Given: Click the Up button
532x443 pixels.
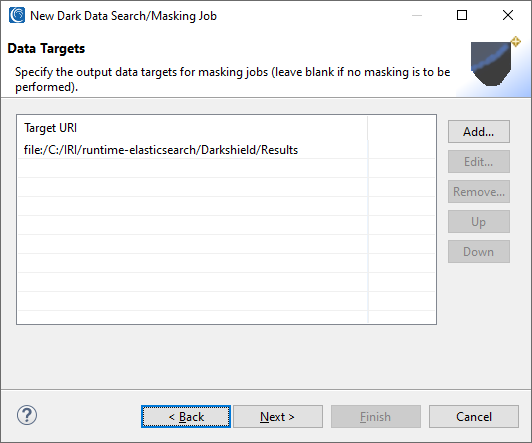Looking at the screenshot, I should coord(478,222).
